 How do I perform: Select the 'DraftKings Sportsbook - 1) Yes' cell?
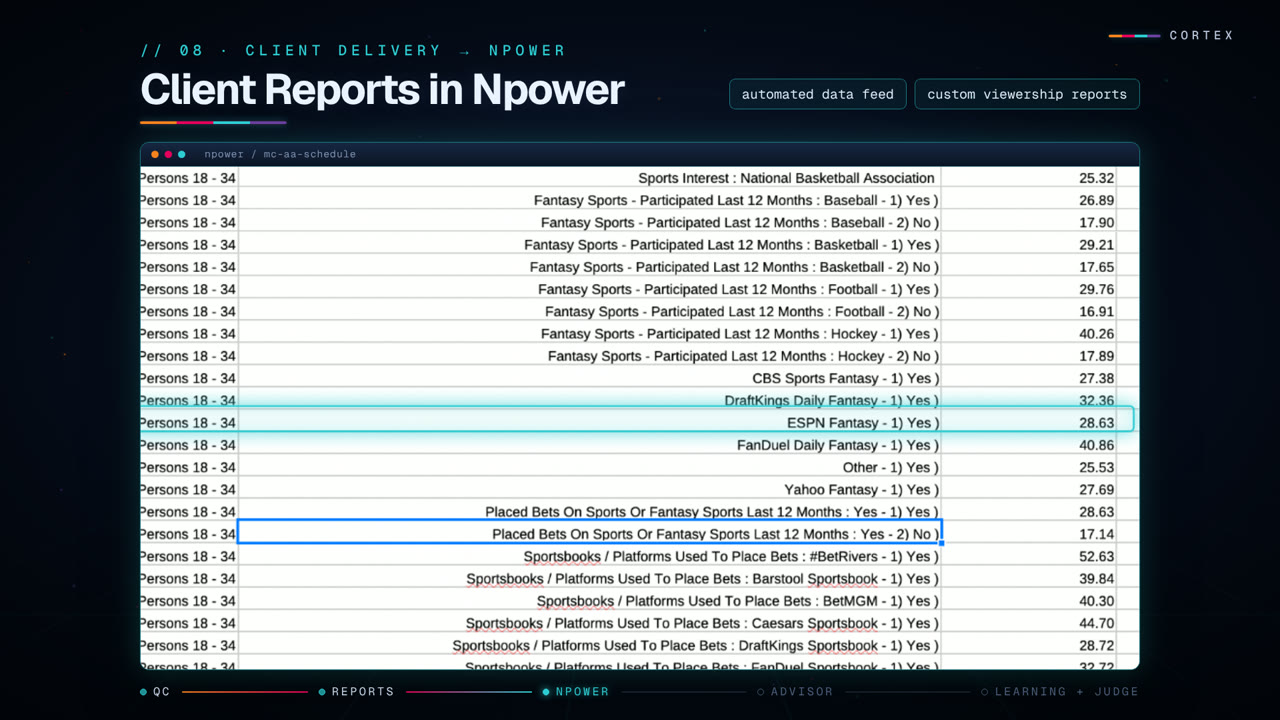[x=590, y=645]
